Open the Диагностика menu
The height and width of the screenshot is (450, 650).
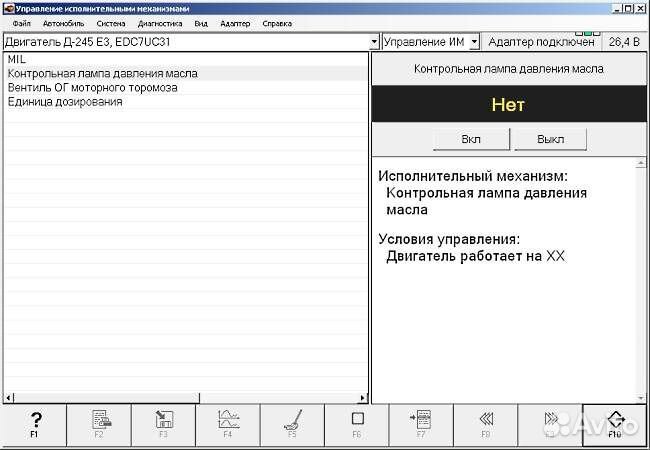(160, 22)
